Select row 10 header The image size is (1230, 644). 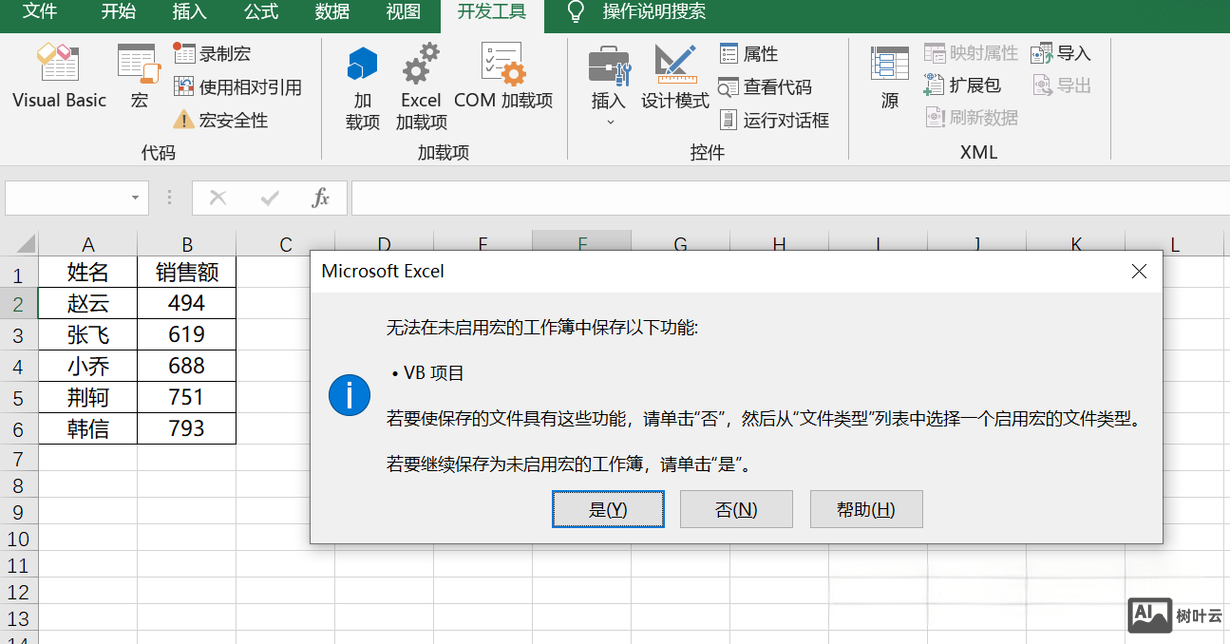(x=18, y=539)
